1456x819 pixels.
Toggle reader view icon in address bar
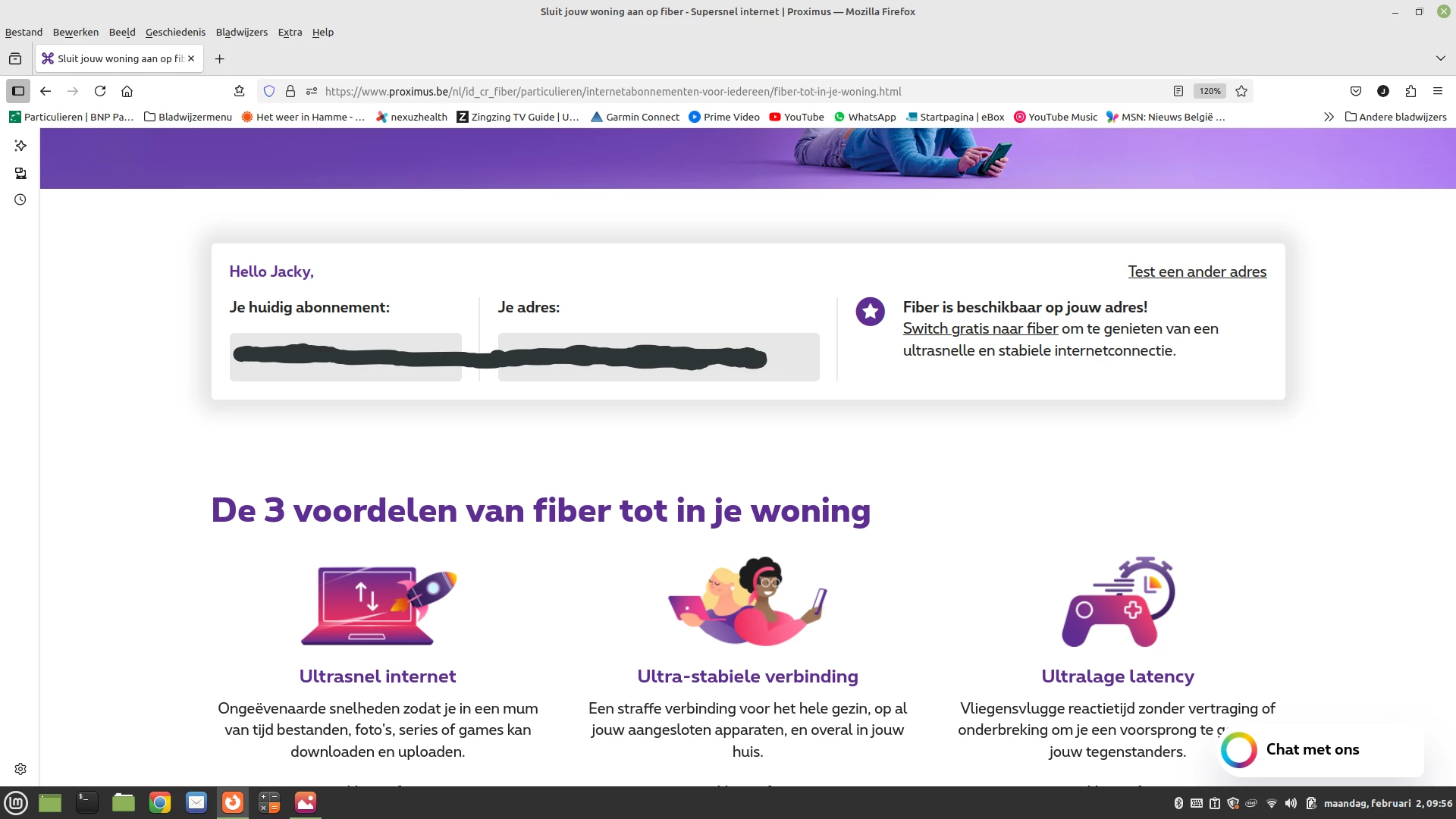pos(1178,91)
